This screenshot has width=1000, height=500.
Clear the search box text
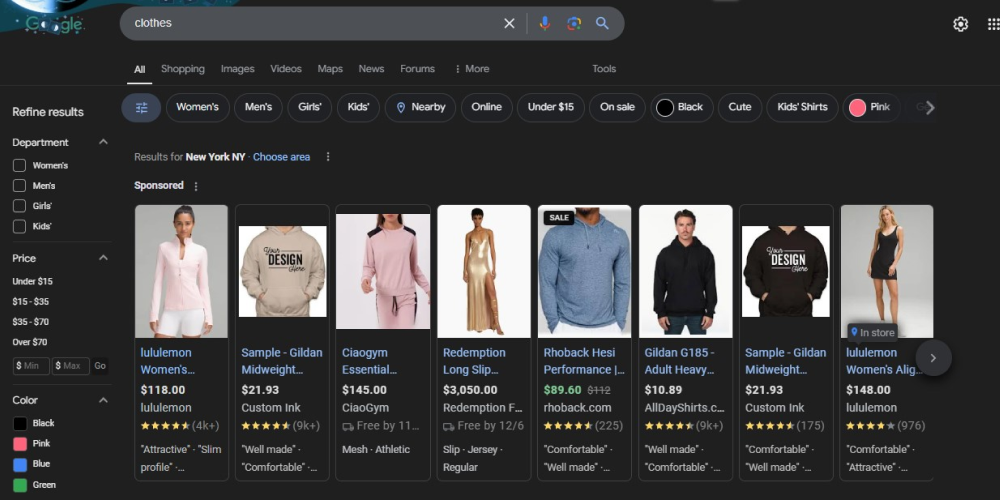509,23
